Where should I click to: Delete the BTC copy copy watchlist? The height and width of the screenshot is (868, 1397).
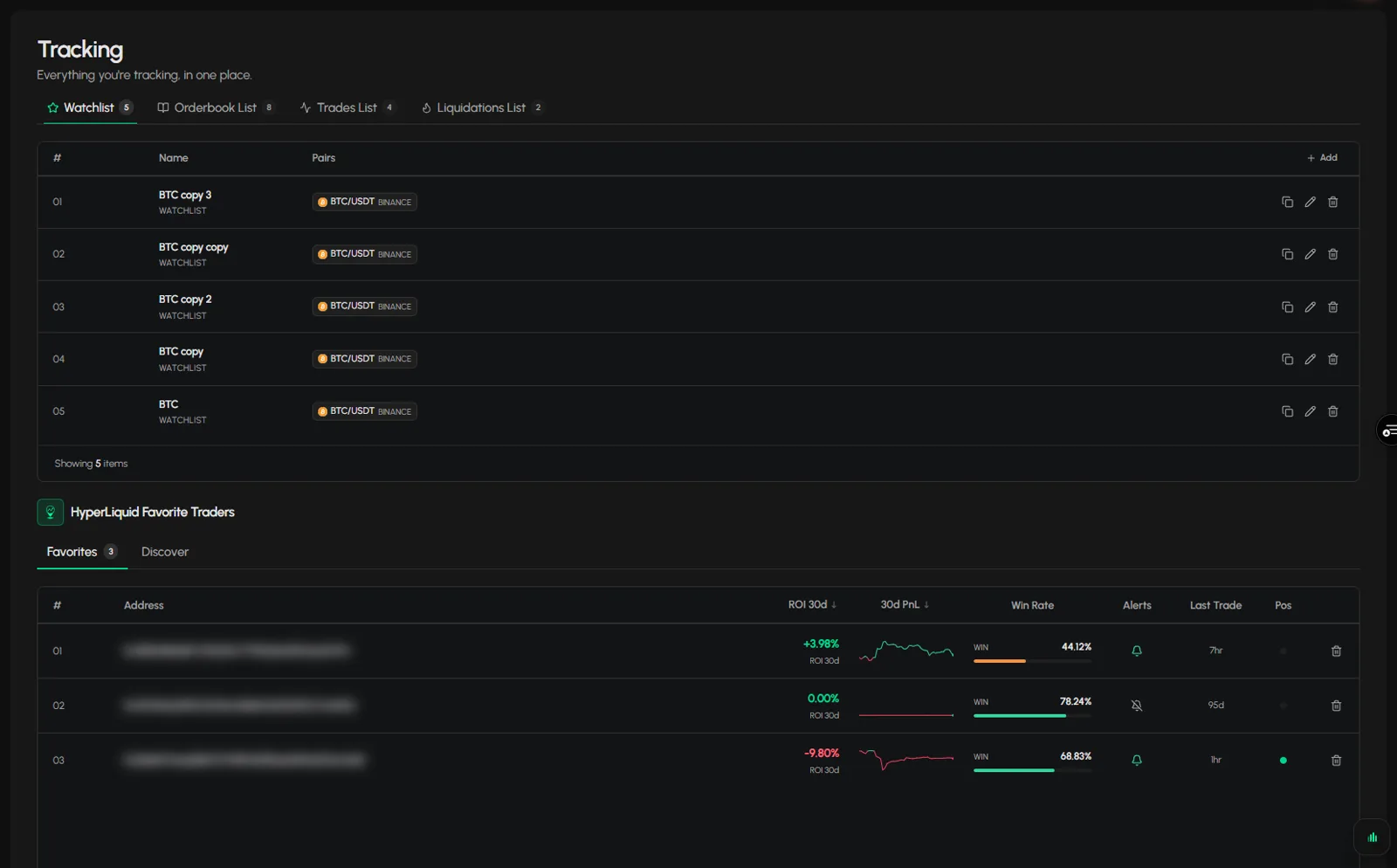[1332, 254]
